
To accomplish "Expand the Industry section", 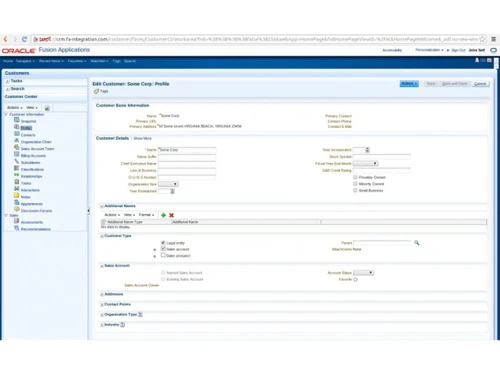I will (102, 325).
